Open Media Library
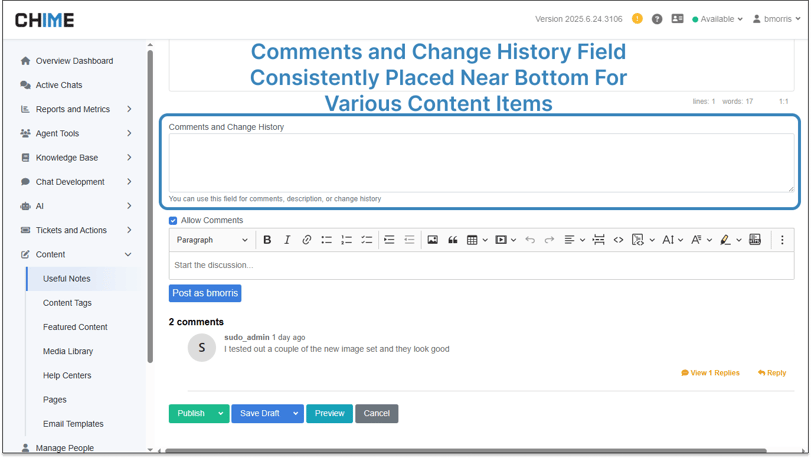 [68, 352]
